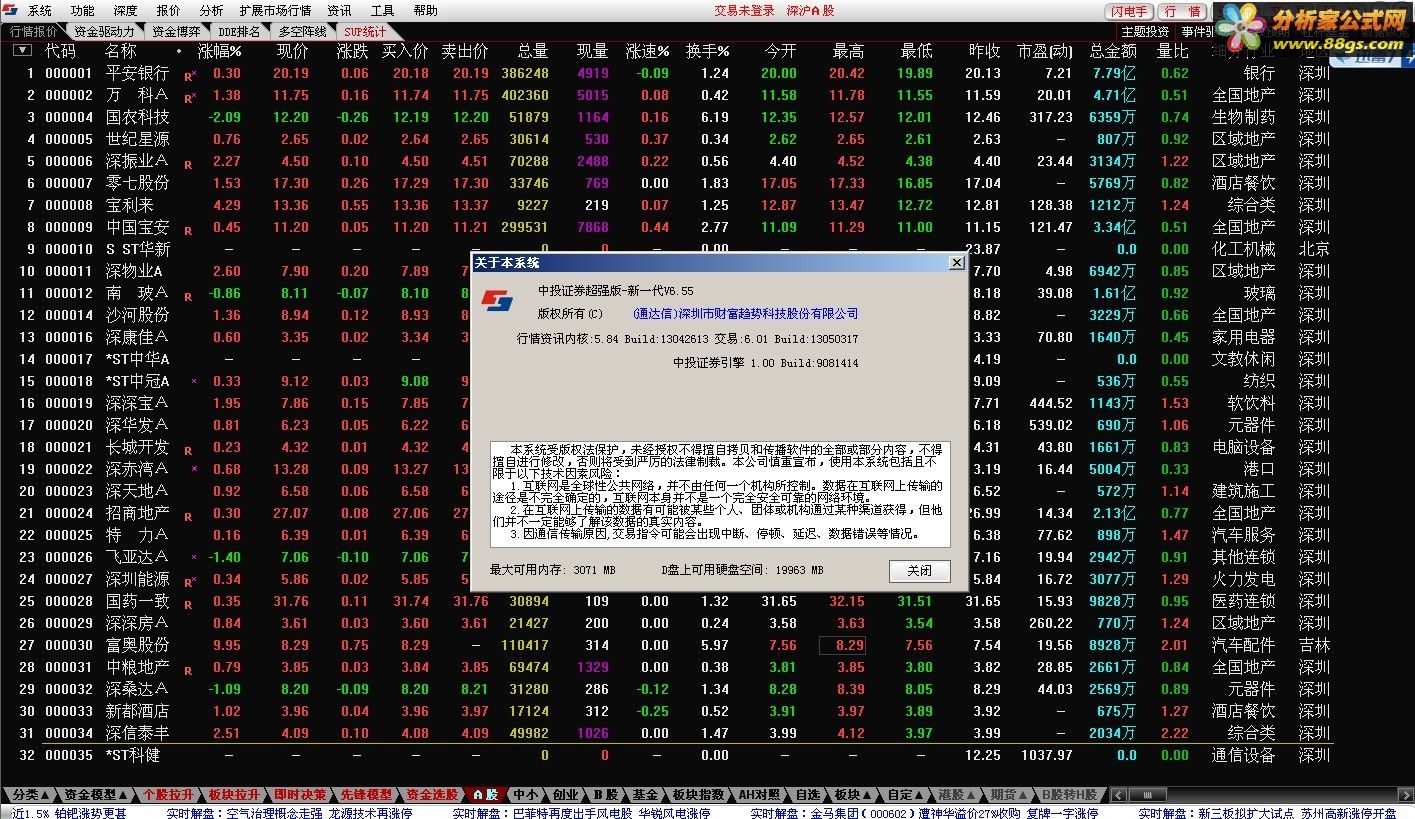Close the 关于本系统 dialog with X icon
Screen dimensions: 1415x819
click(x=956, y=262)
